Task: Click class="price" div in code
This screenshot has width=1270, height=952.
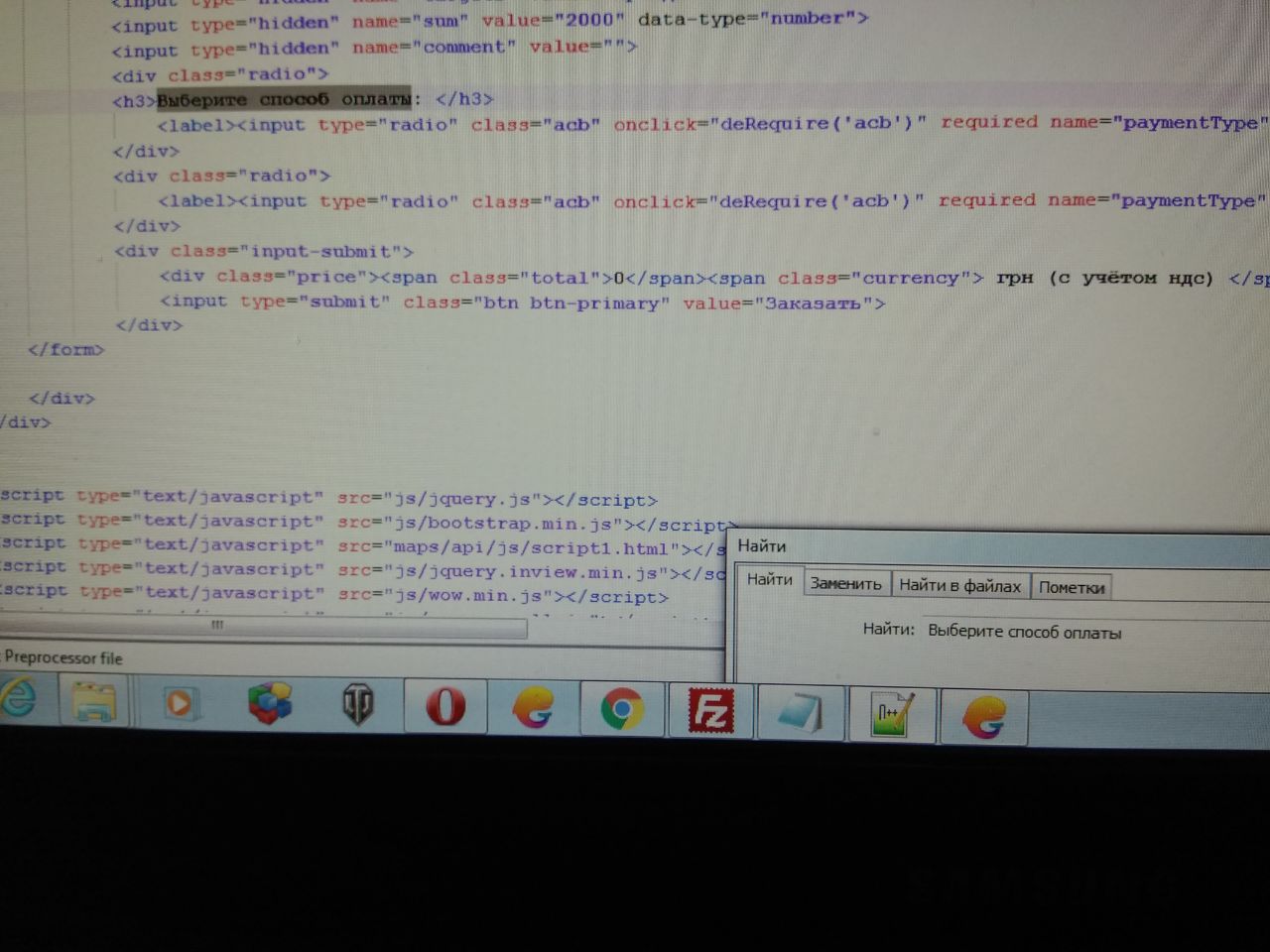Action: pyautogui.click(x=293, y=277)
